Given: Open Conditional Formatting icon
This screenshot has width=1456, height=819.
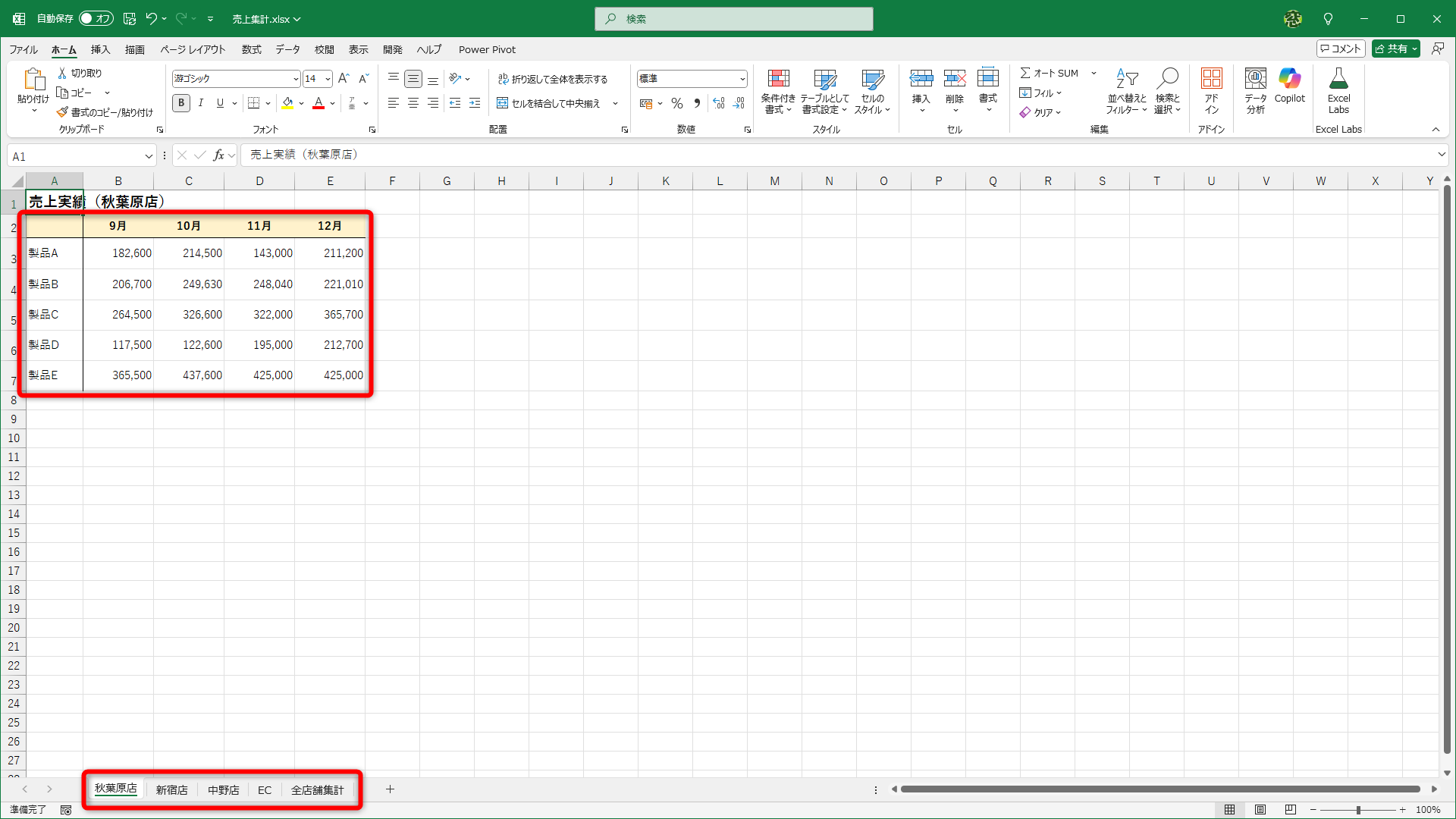Looking at the screenshot, I should pos(778,80).
